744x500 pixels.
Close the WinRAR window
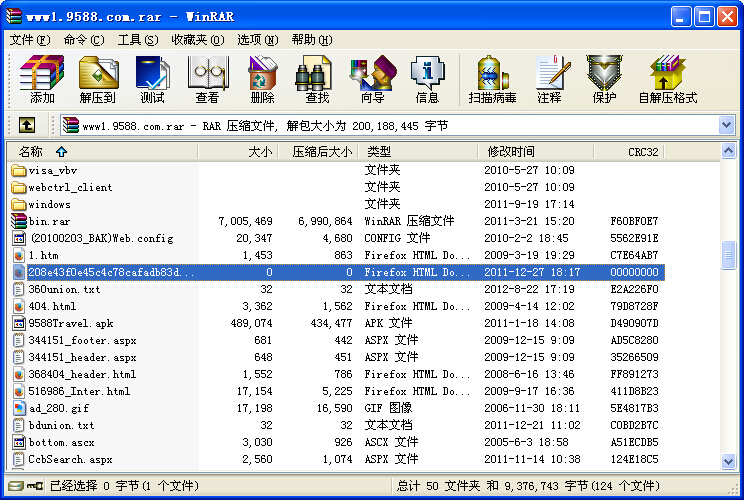point(727,17)
